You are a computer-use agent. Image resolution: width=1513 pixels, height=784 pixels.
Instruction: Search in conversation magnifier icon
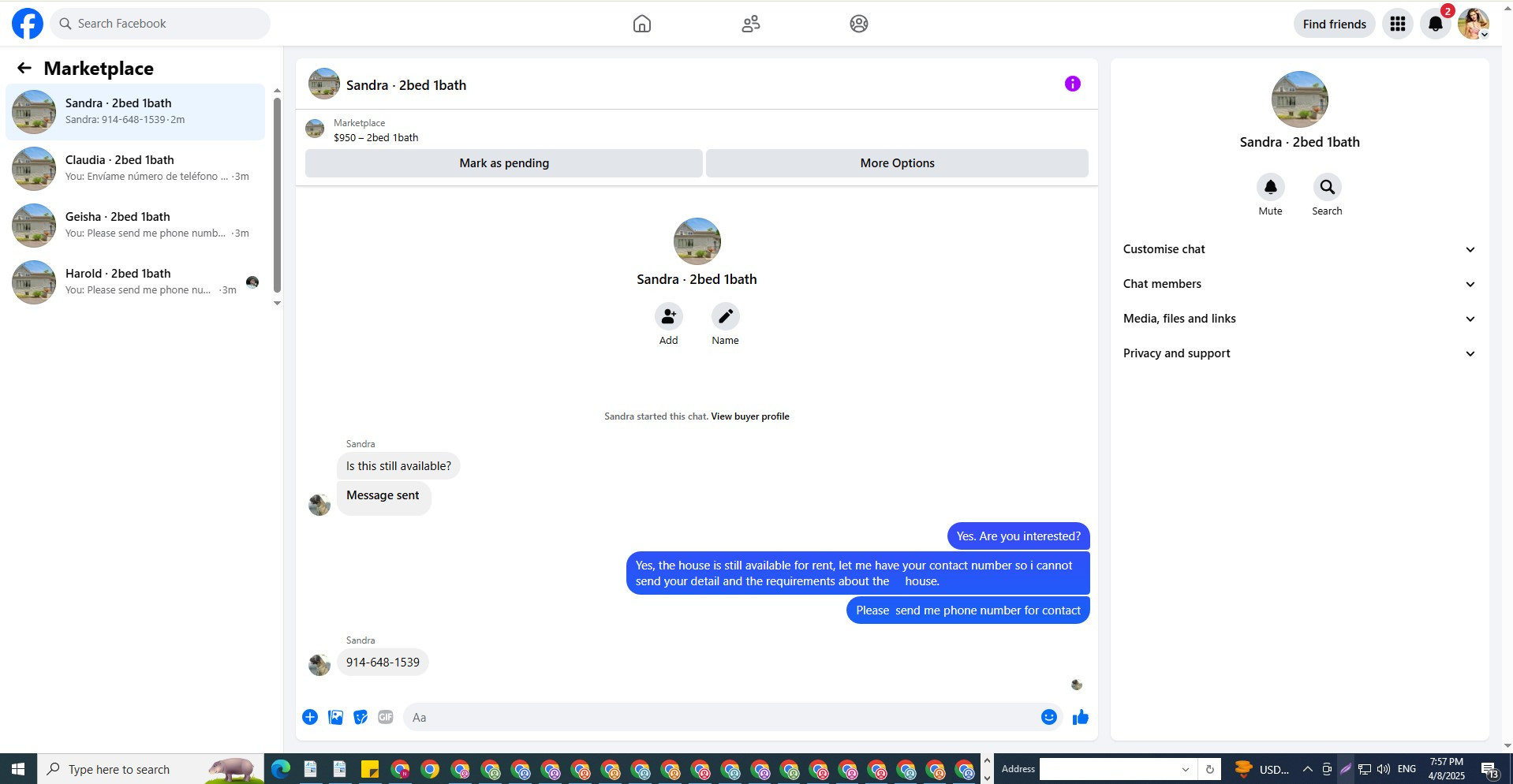pyautogui.click(x=1327, y=187)
